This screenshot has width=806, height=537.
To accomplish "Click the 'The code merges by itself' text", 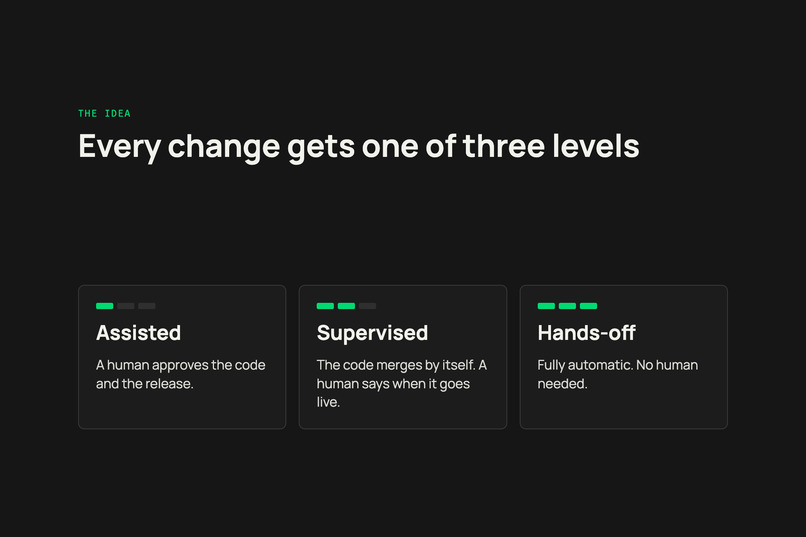I will [396, 365].
